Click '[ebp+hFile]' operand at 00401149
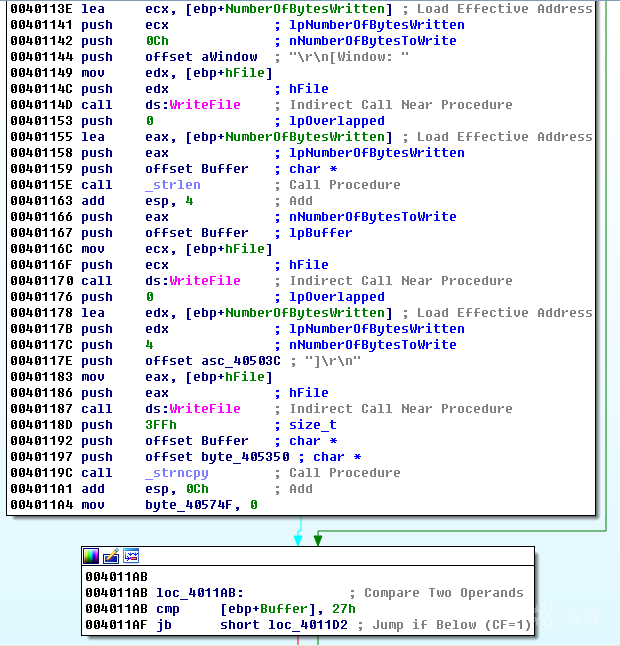Screen dimensions: 620x646 229,73
